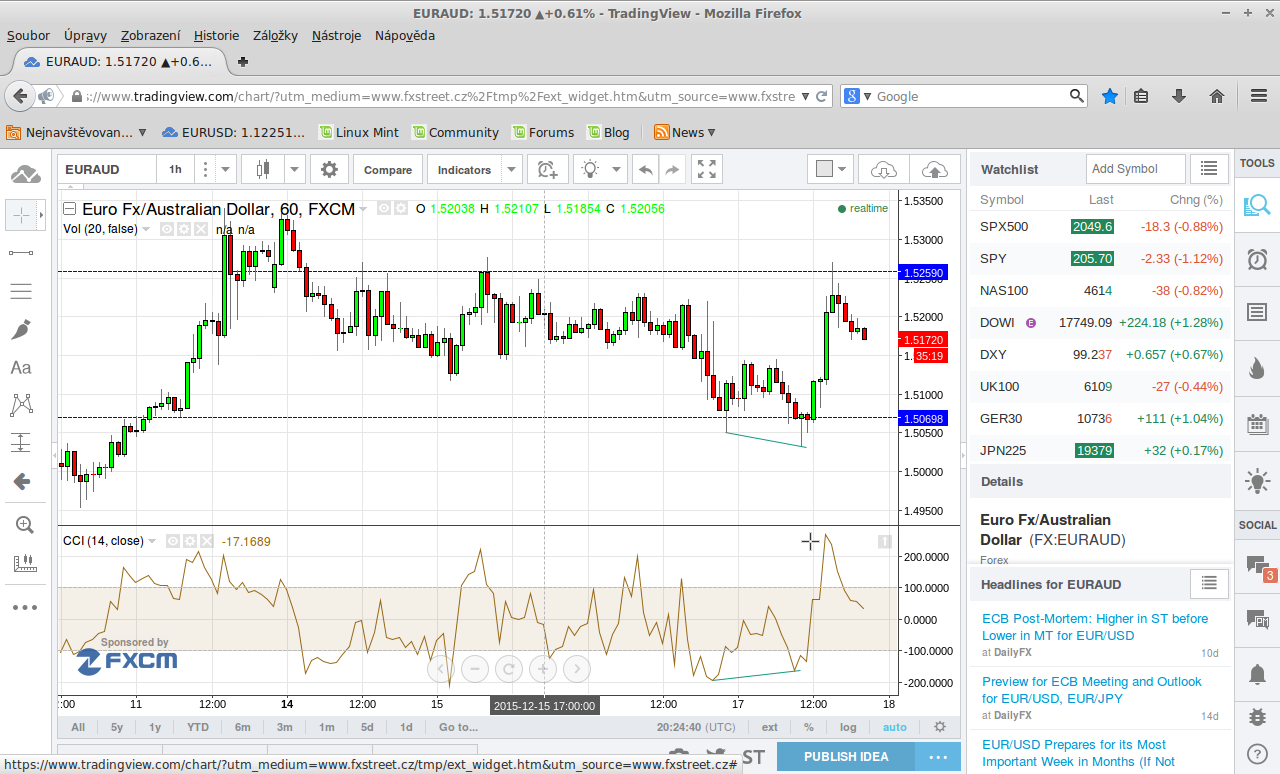Toggle percent scale button
Viewport: 1280px width, 774px height.
[x=808, y=727]
